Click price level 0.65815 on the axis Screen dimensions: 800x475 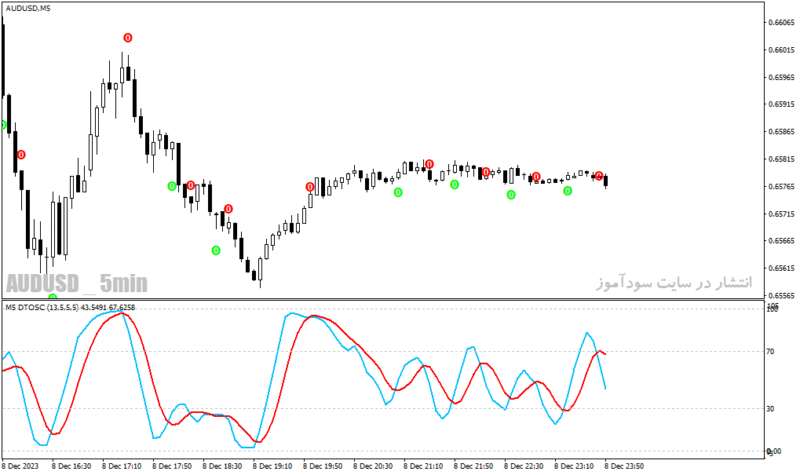click(781, 159)
